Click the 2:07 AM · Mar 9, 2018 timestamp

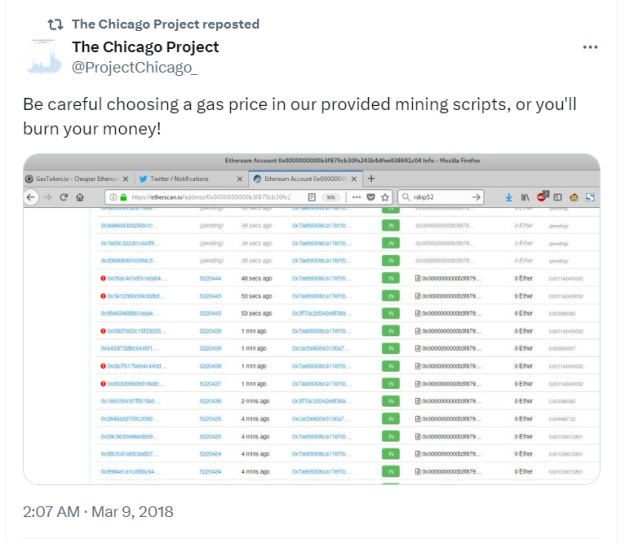pos(98,512)
